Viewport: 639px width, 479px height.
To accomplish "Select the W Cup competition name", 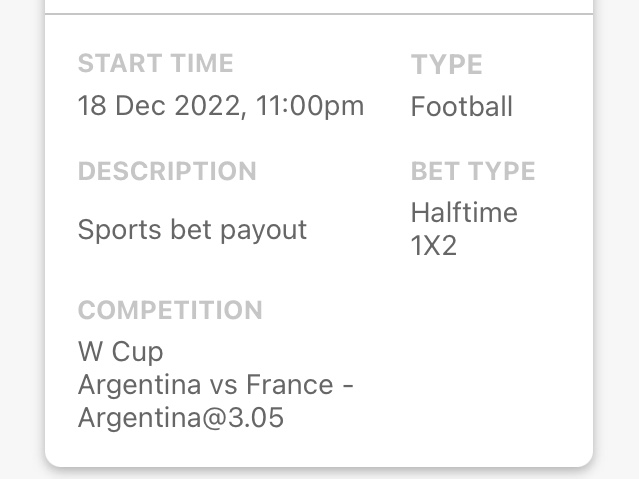I will coord(120,352).
